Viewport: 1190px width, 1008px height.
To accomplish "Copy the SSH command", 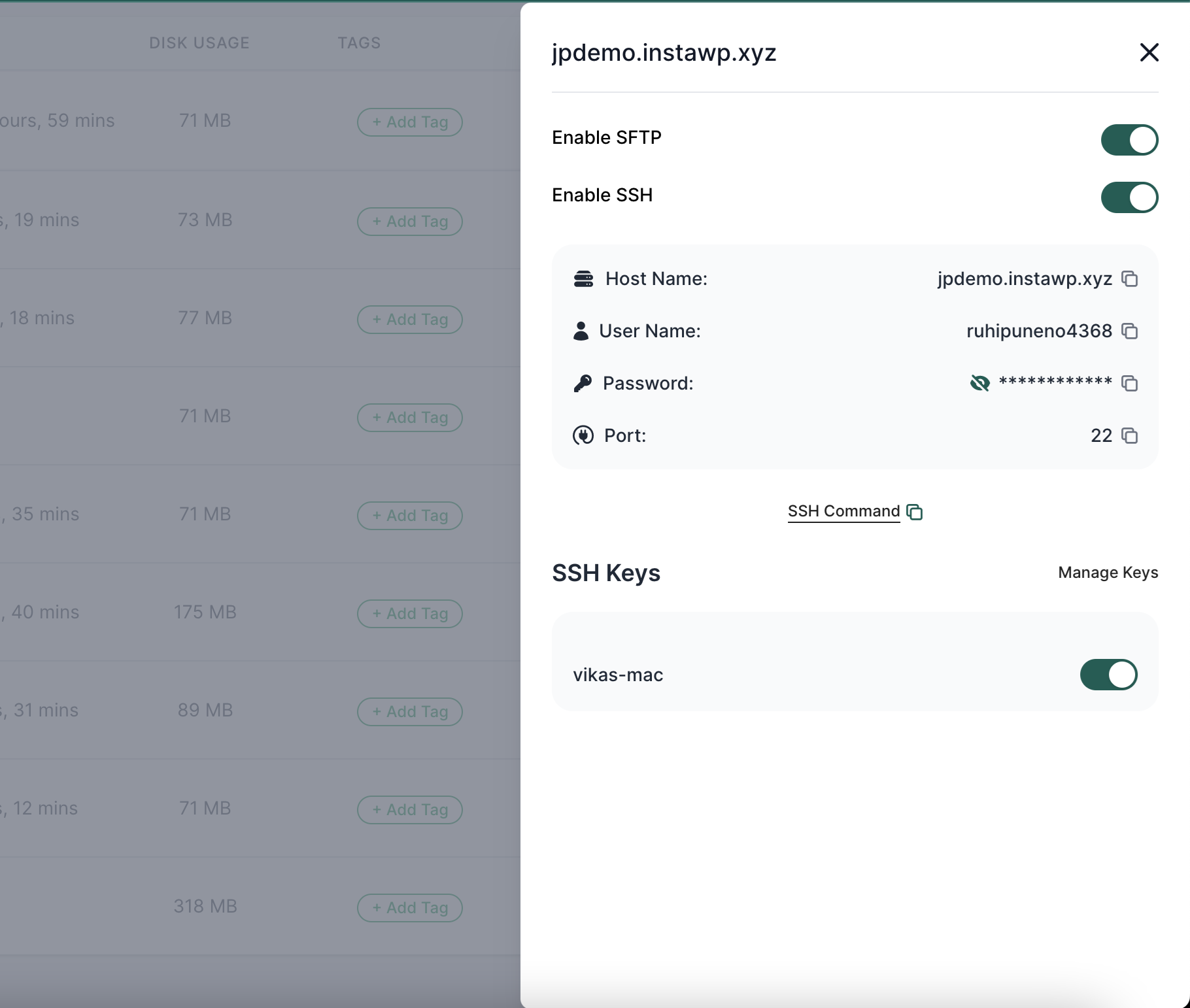I will point(915,512).
